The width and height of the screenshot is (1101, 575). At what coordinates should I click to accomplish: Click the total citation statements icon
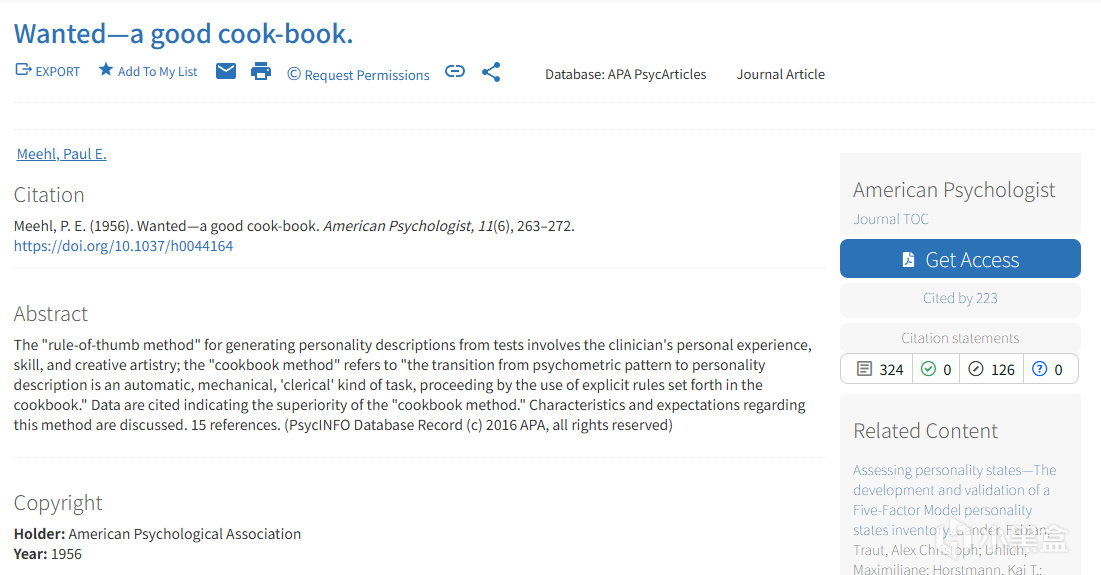point(864,369)
